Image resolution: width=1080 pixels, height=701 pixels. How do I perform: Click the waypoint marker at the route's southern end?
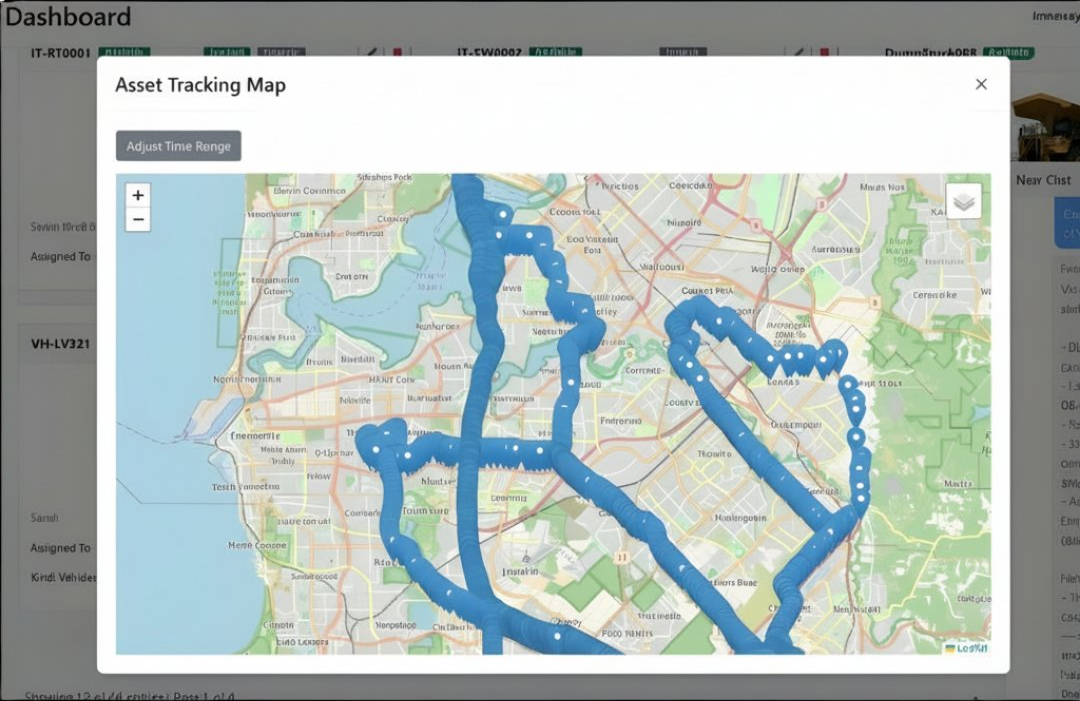(x=556, y=633)
